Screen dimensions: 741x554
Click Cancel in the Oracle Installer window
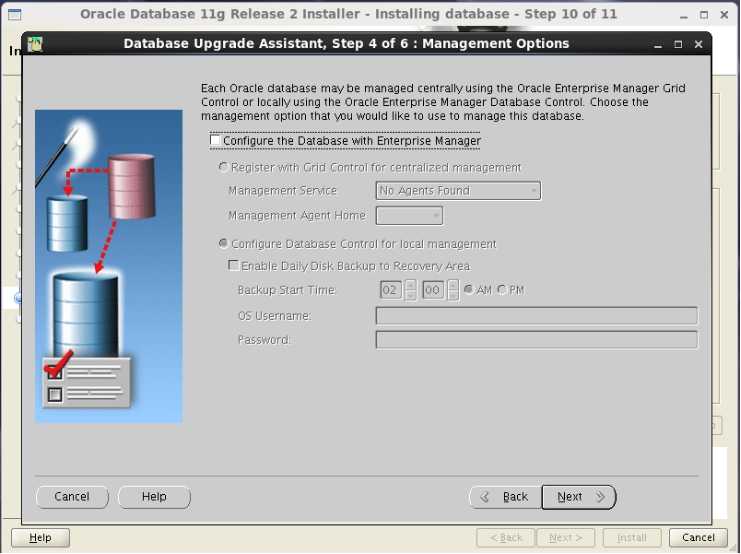pos(698,537)
